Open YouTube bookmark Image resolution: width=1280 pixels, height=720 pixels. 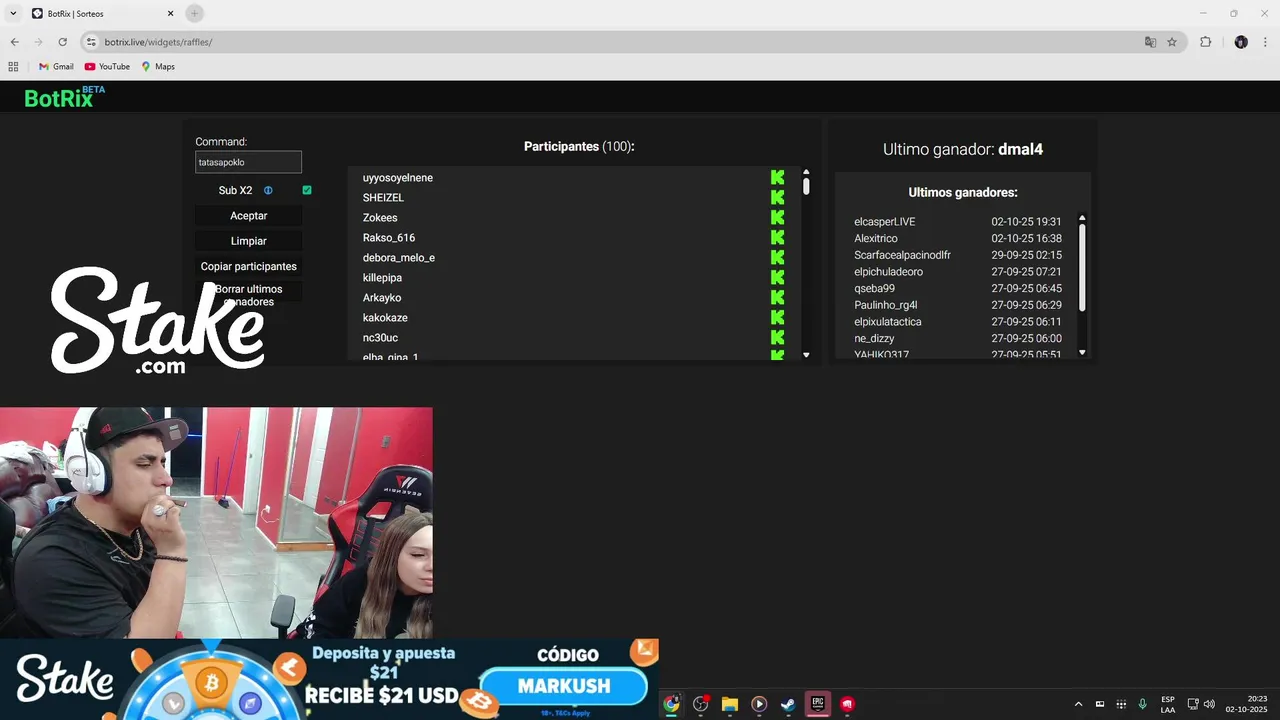(x=107, y=67)
